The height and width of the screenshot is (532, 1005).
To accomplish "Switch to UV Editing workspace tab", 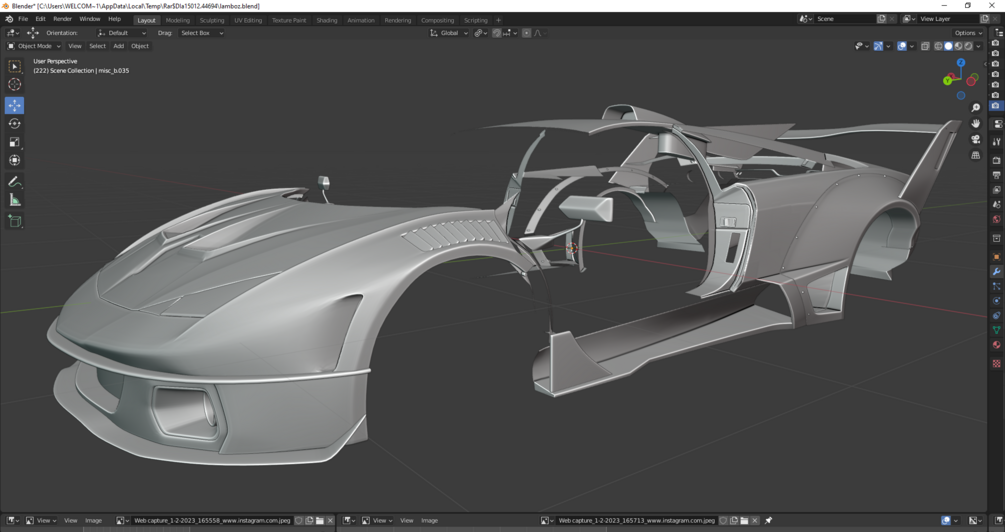I will pos(248,20).
